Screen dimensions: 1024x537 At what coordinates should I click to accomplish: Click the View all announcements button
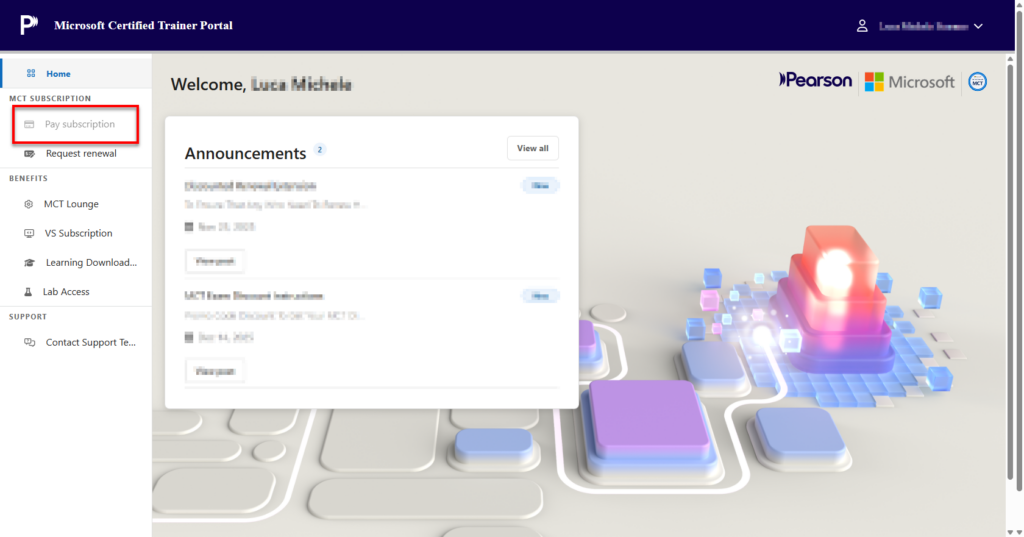click(532, 148)
